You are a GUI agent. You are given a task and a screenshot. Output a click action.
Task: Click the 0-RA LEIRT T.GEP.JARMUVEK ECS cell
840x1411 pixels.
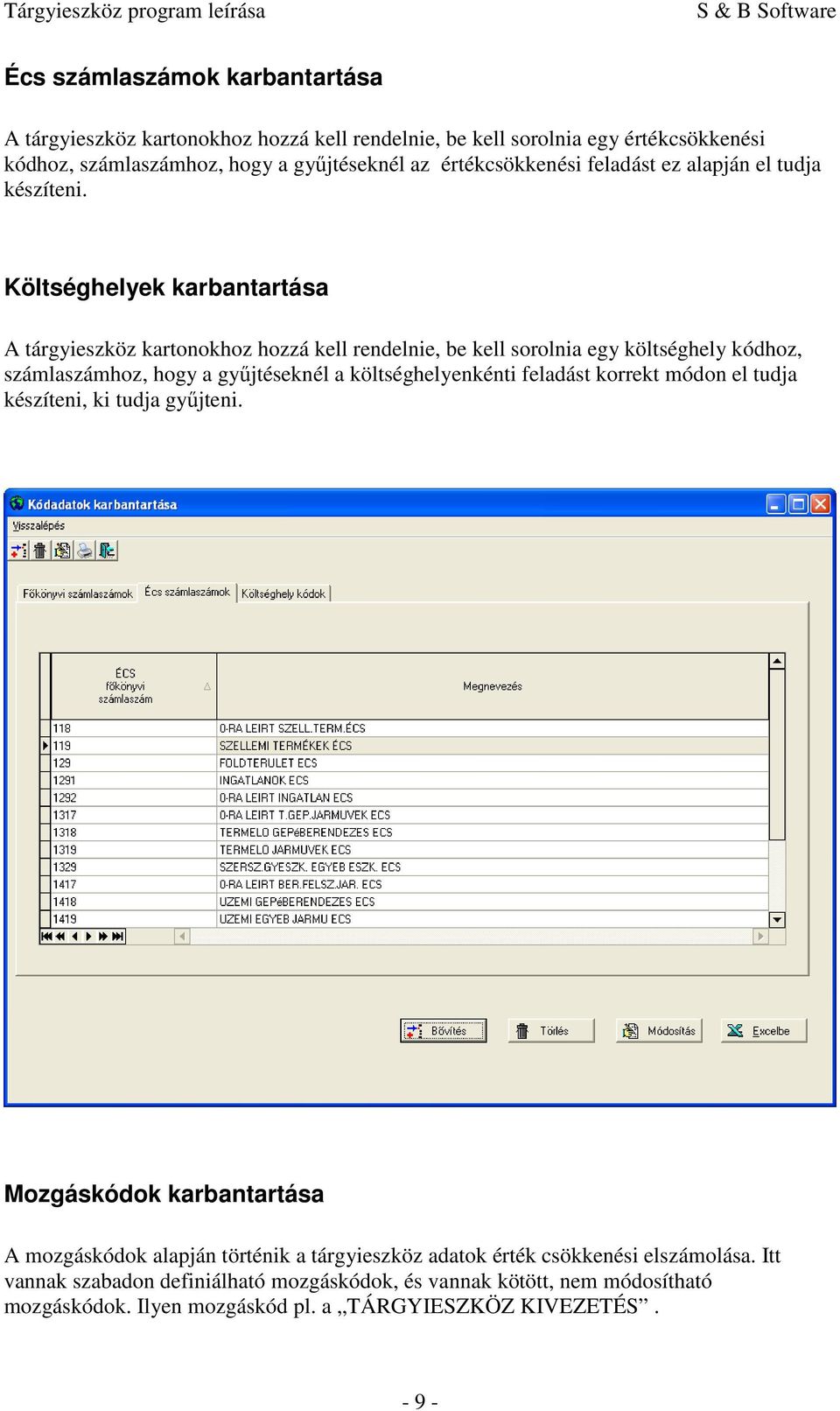[493, 815]
